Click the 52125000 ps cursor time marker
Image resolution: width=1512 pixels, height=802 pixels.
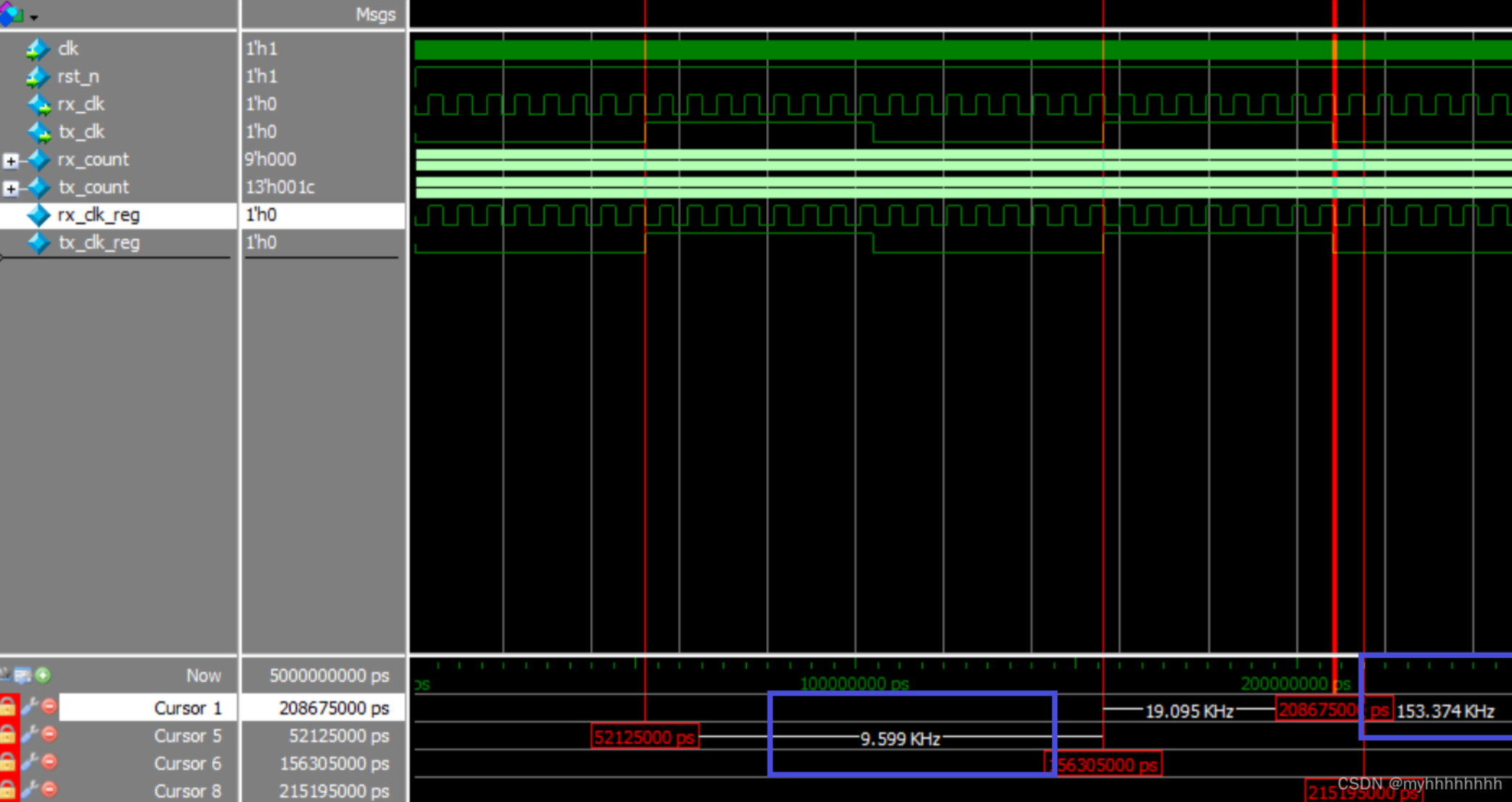point(644,737)
